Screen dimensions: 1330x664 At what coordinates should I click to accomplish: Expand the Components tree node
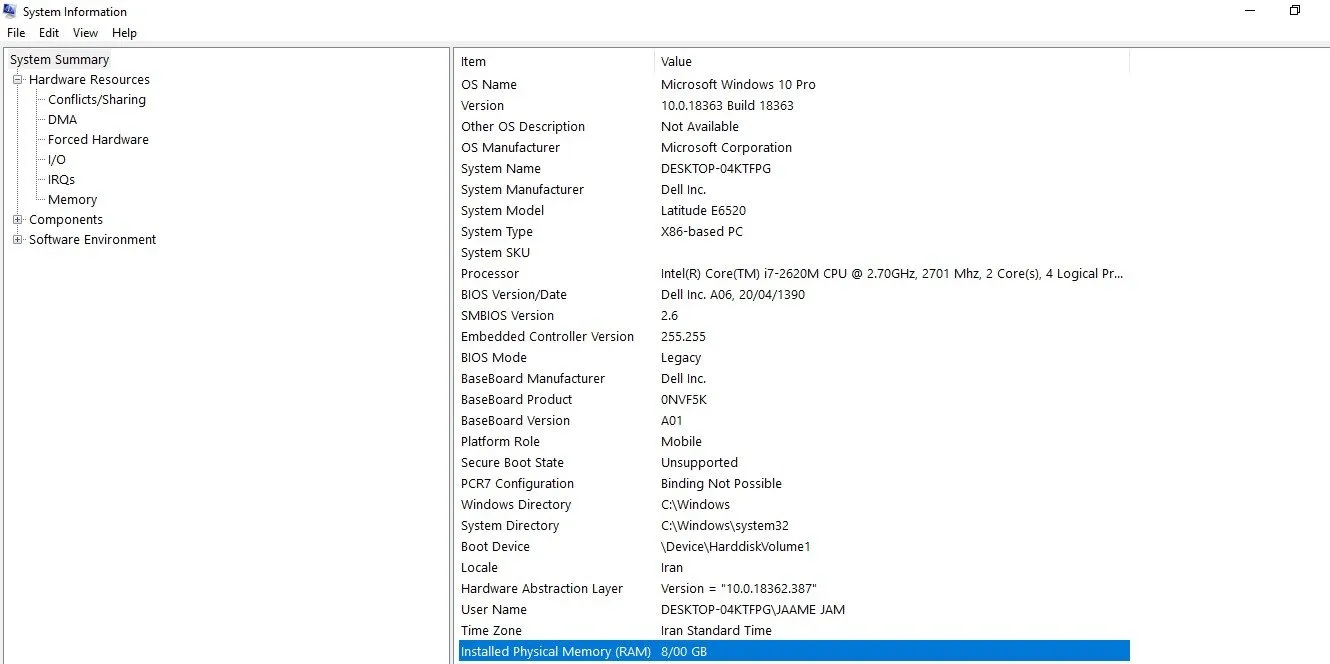pyautogui.click(x=17, y=220)
